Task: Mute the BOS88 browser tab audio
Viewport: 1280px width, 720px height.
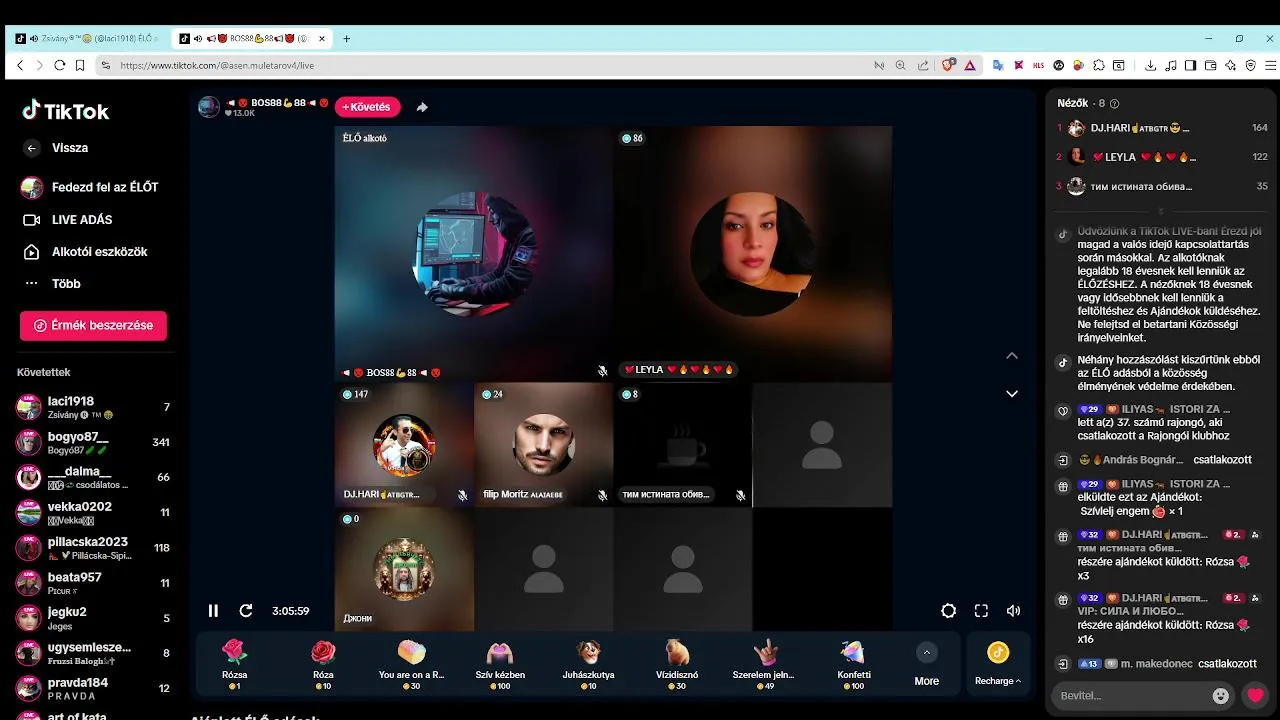Action: point(199,38)
